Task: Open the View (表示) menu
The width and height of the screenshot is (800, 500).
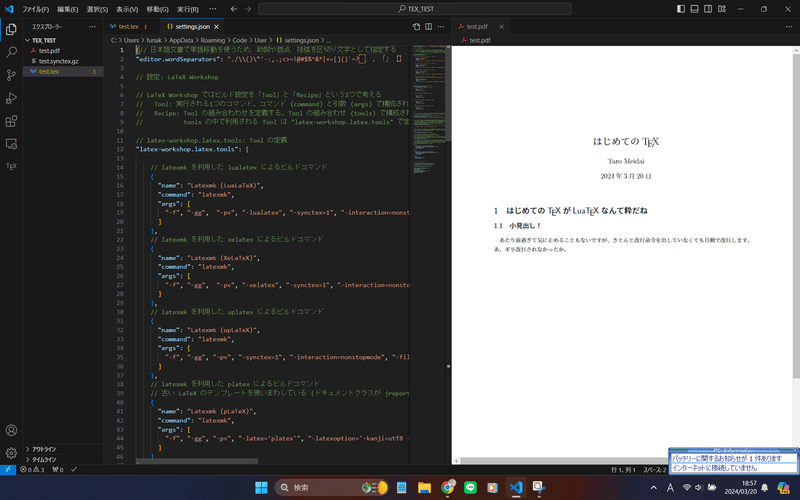Action: click(127, 9)
